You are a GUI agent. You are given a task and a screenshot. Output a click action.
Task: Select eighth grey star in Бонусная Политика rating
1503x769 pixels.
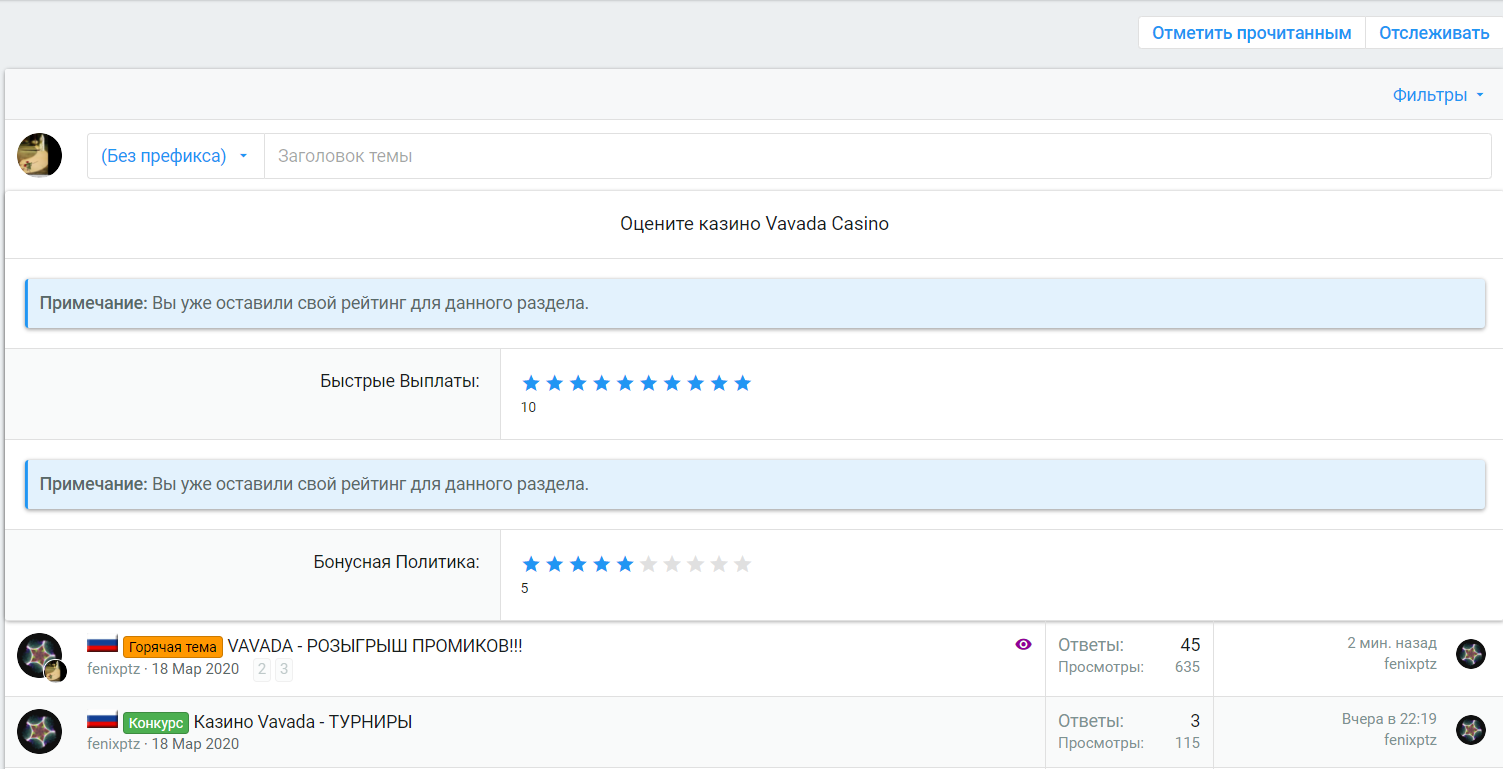695,564
